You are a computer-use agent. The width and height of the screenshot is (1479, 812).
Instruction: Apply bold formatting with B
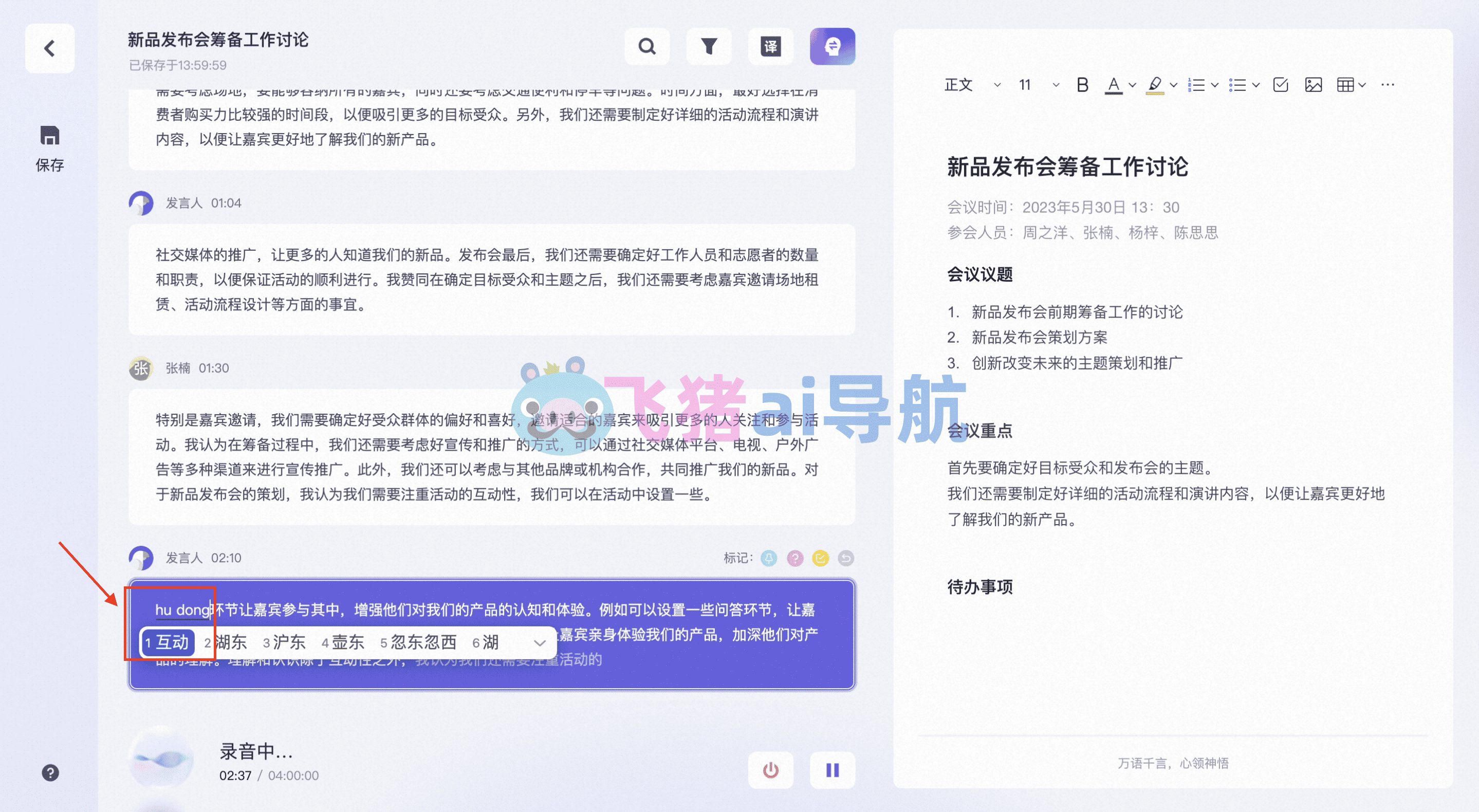(x=1083, y=85)
